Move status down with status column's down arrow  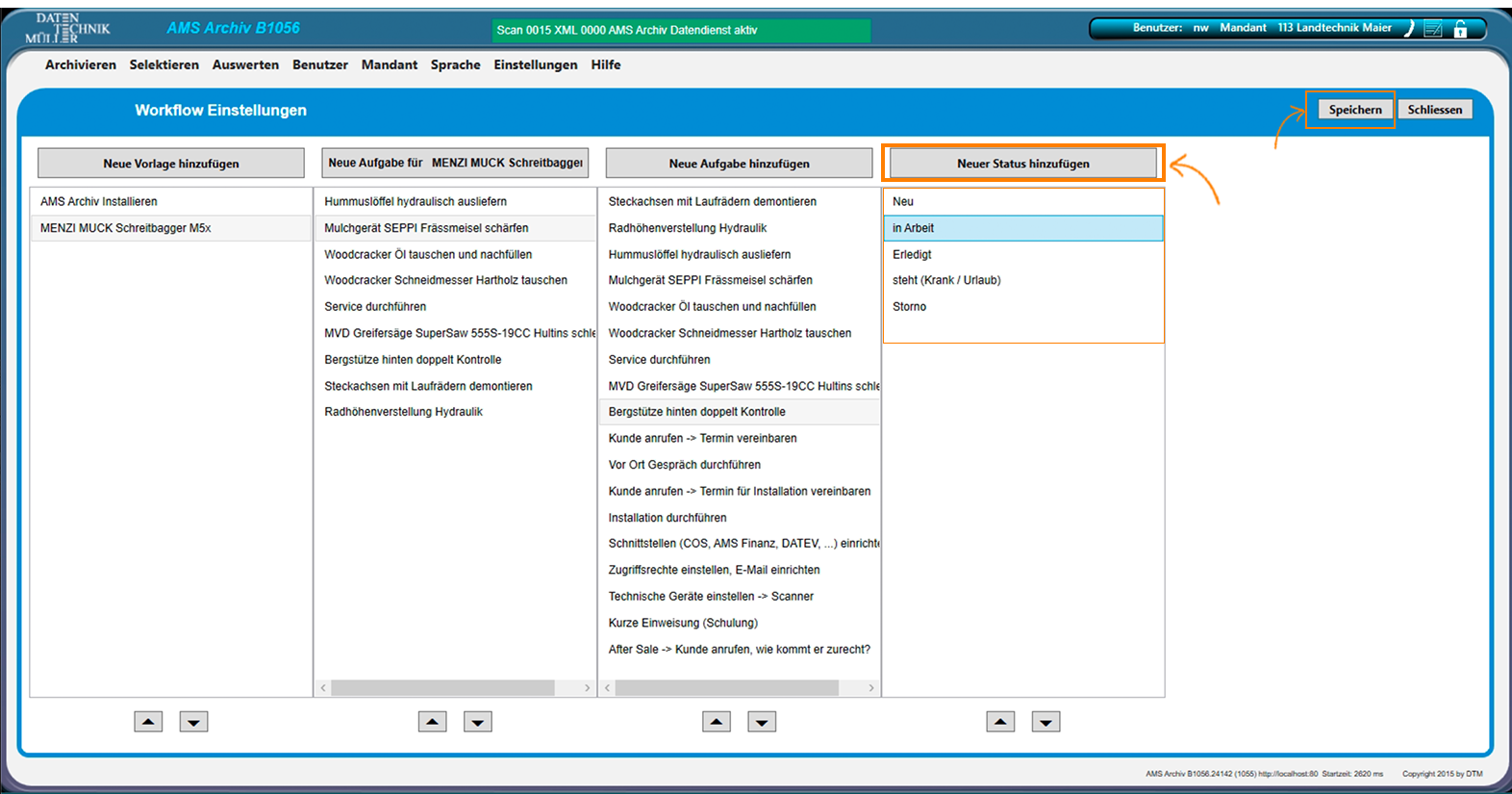click(x=1046, y=722)
